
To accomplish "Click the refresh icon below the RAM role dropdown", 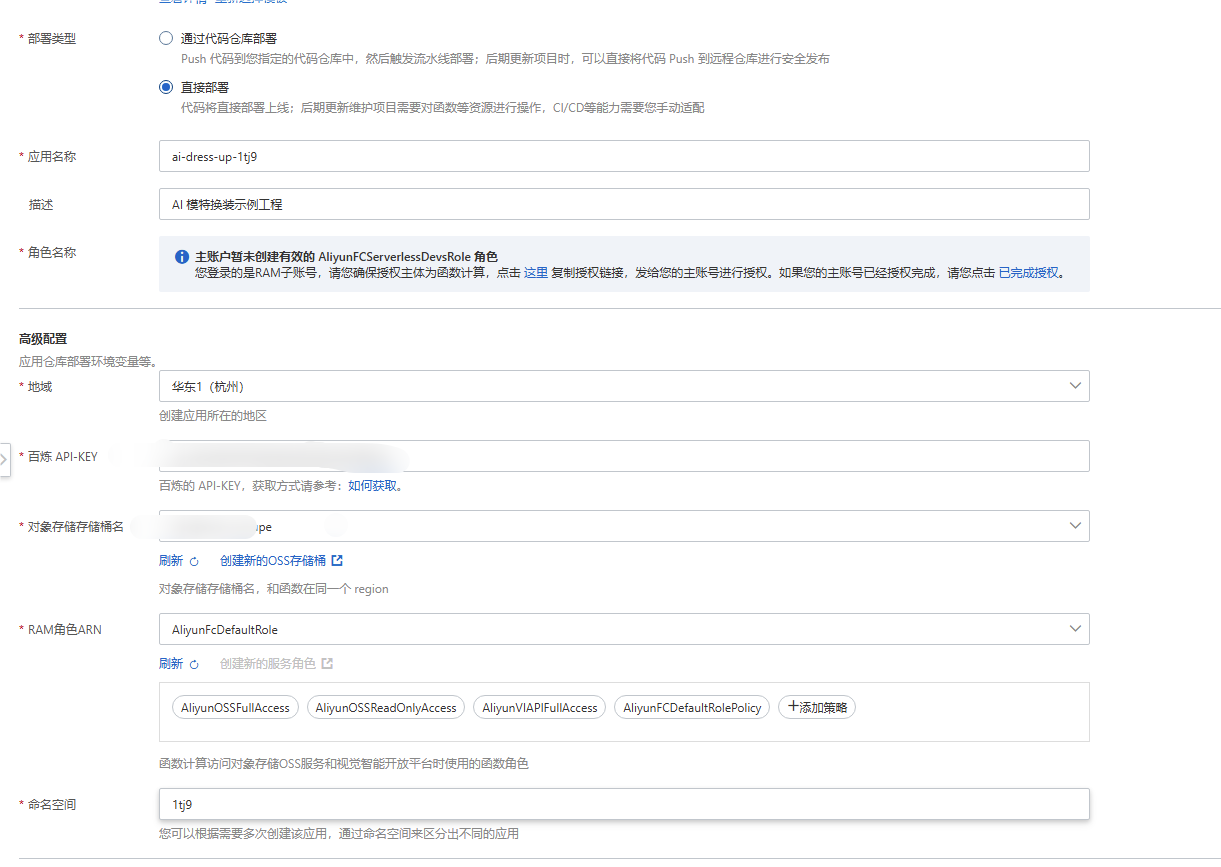I will [194, 663].
